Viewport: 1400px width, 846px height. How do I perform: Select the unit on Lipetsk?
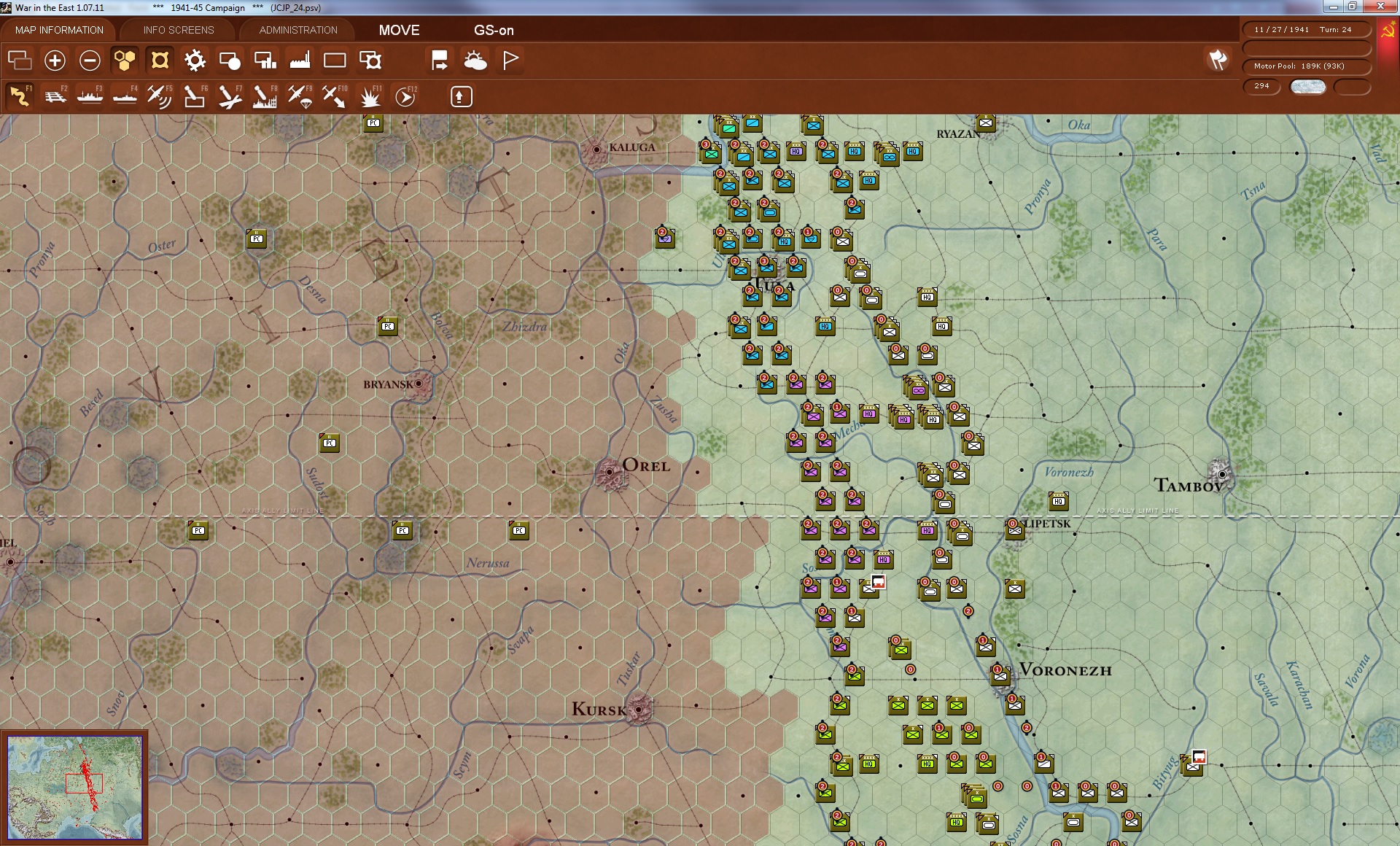click(1014, 529)
